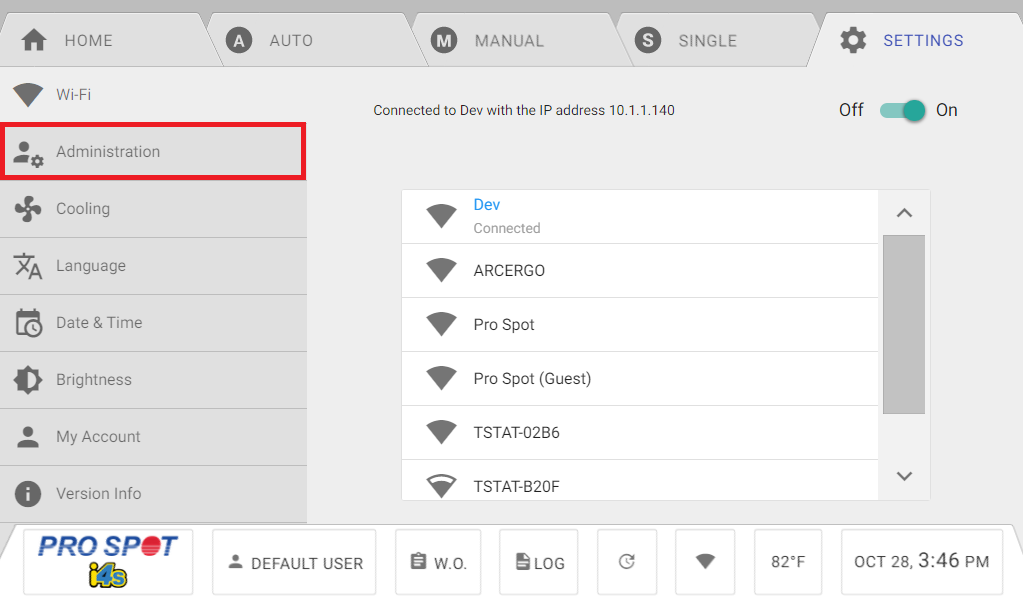
Task: Click the history clock button
Action: click(x=627, y=562)
